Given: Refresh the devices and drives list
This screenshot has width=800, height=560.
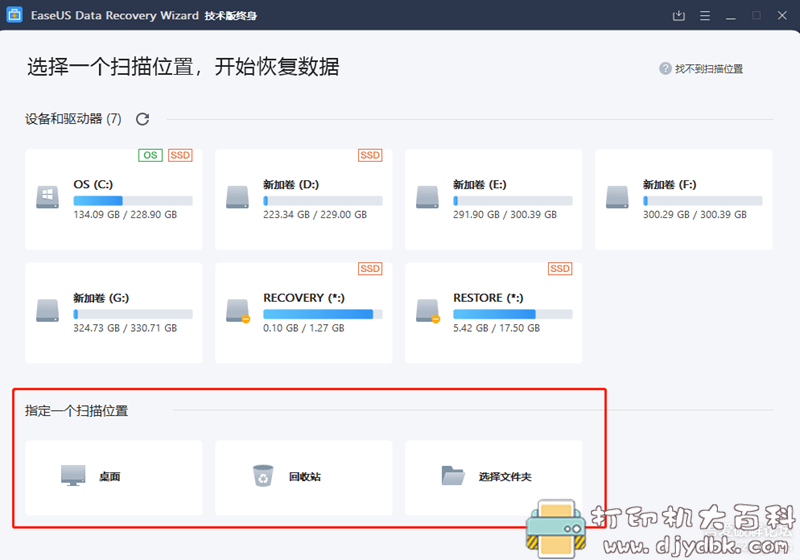Looking at the screenshot, I should 142,119.
